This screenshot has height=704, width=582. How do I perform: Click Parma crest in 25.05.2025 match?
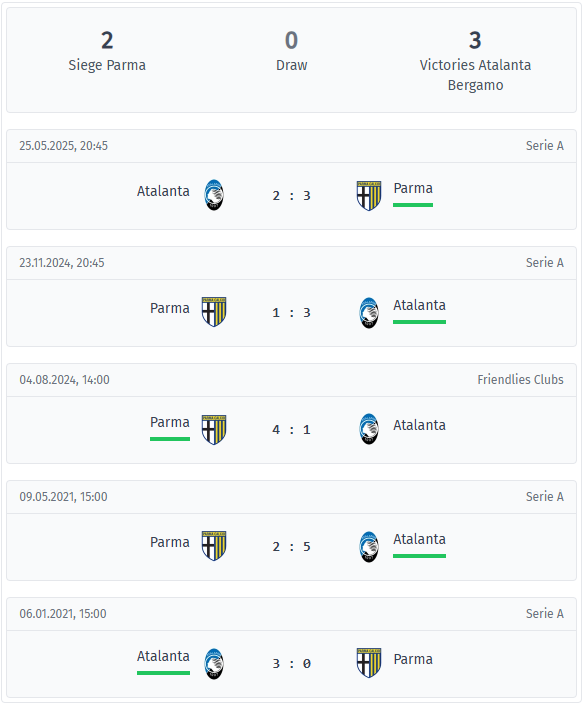[369, 195]
